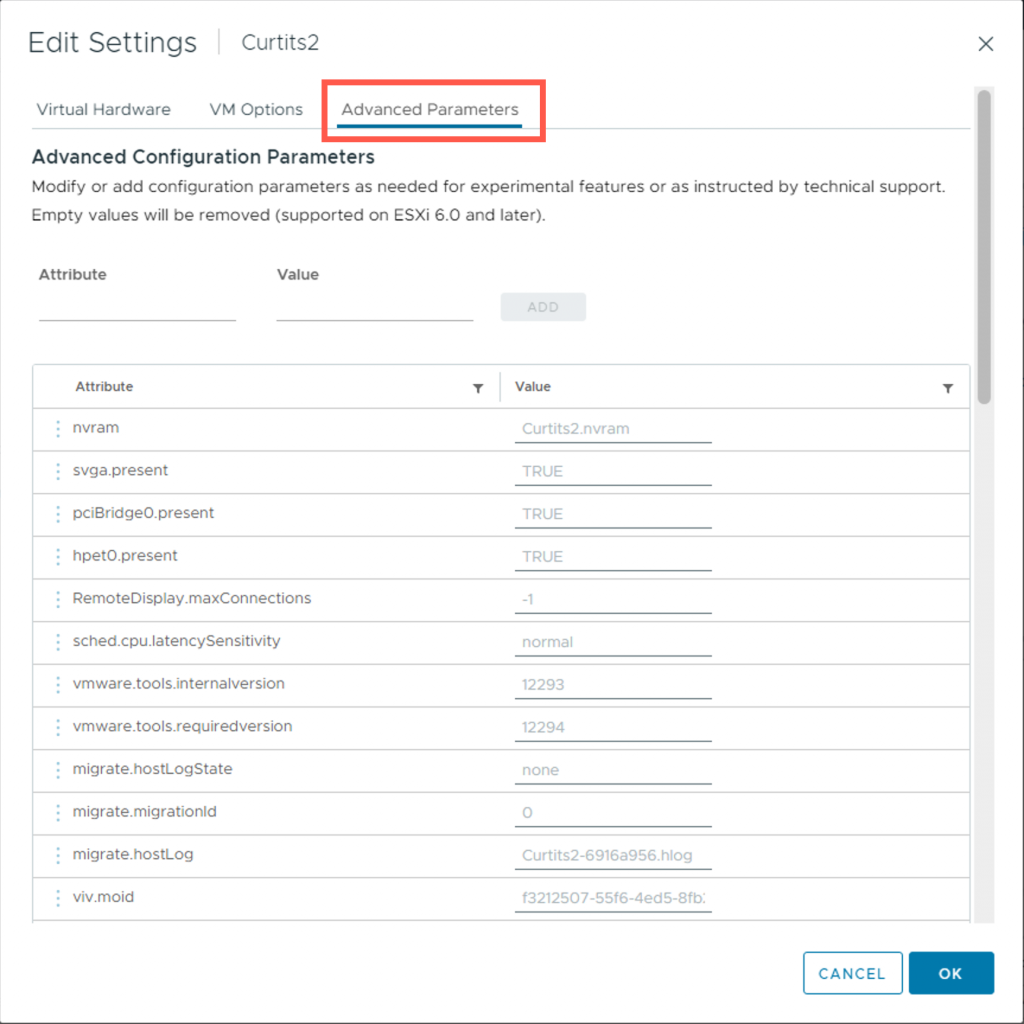Open the row actions menu for svga.present
Screen dimensions: 1024x1024
[58, 472]
